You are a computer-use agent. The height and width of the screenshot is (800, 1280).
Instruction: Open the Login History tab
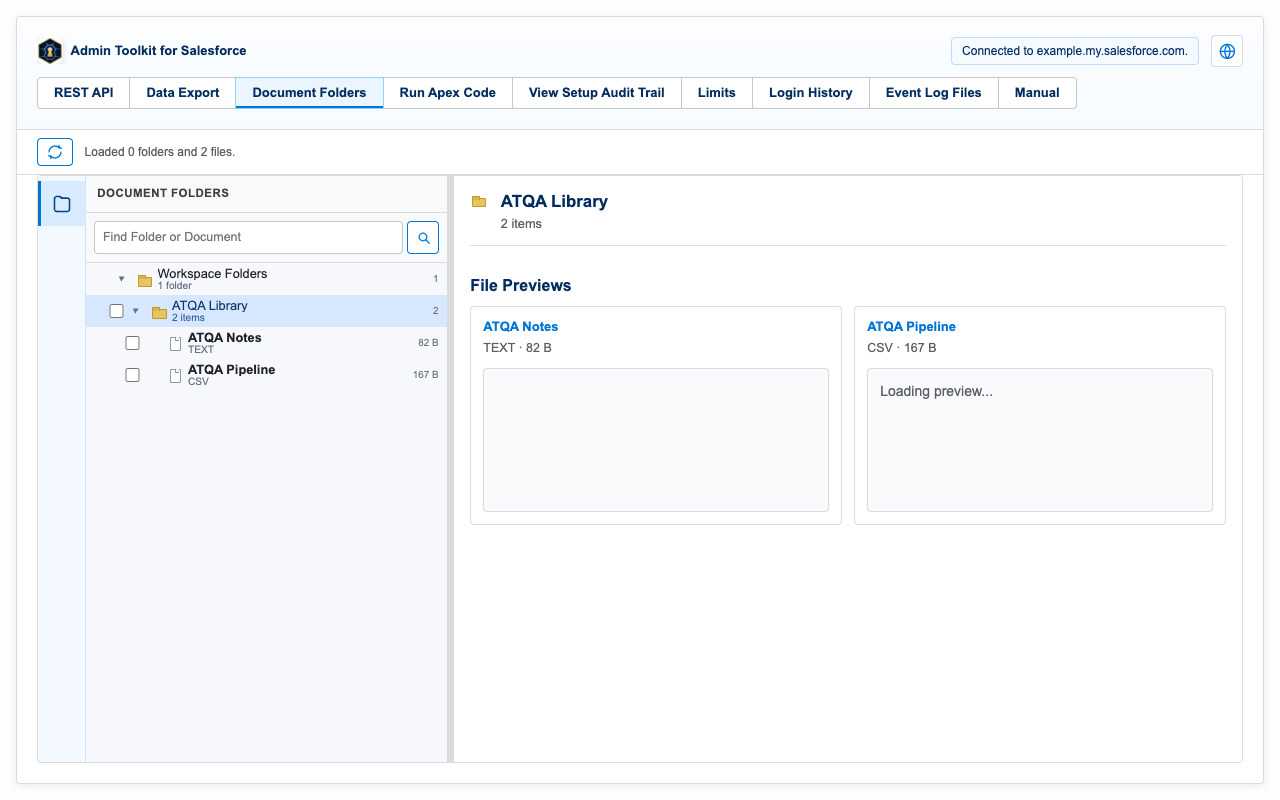pyautogui.click(x=810, y=93)
